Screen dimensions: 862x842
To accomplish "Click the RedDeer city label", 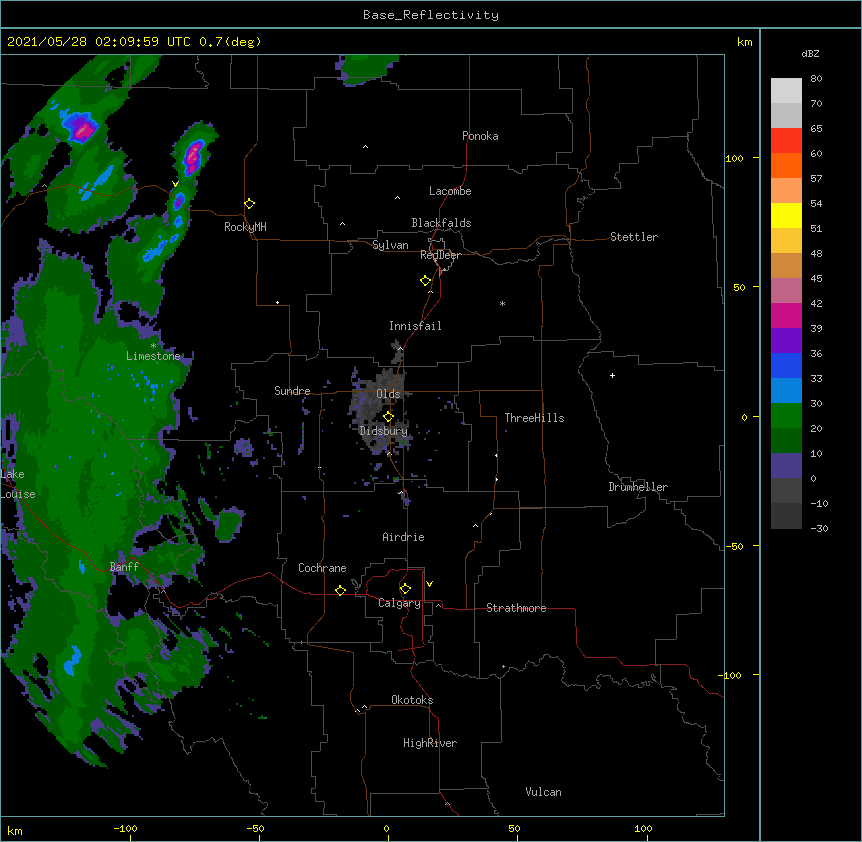I will 440,255.
